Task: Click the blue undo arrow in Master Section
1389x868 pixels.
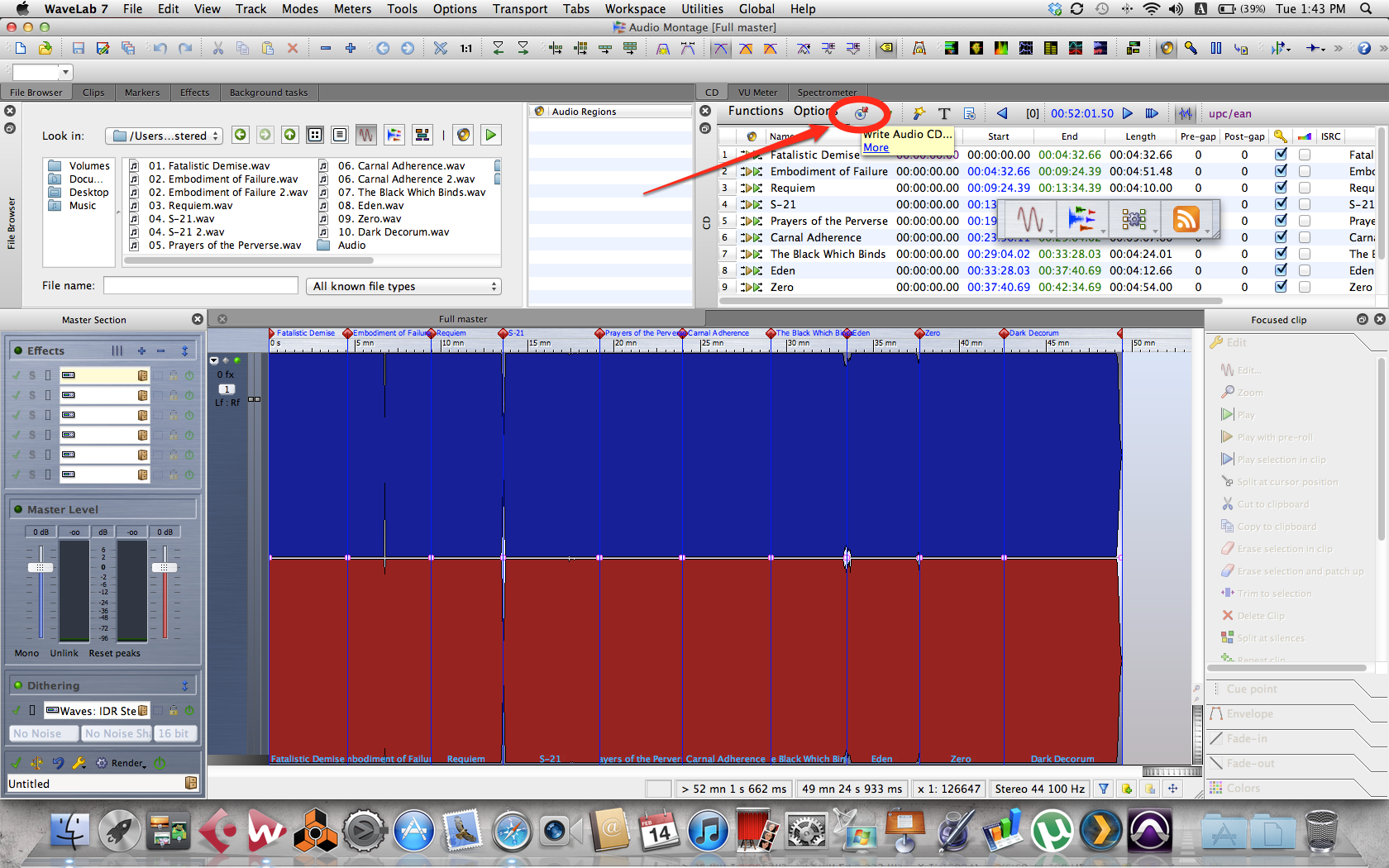Action: (x=58, y=763)
